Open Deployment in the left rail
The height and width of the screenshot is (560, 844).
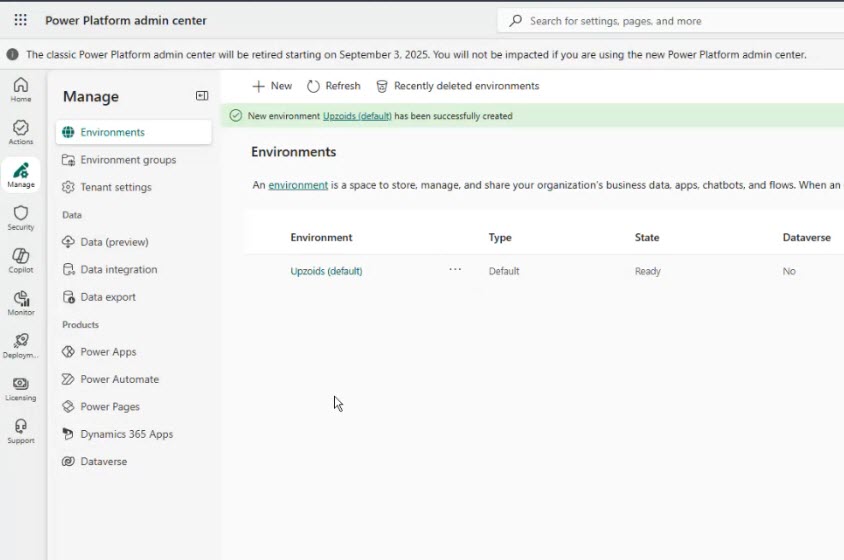point(21,346)
